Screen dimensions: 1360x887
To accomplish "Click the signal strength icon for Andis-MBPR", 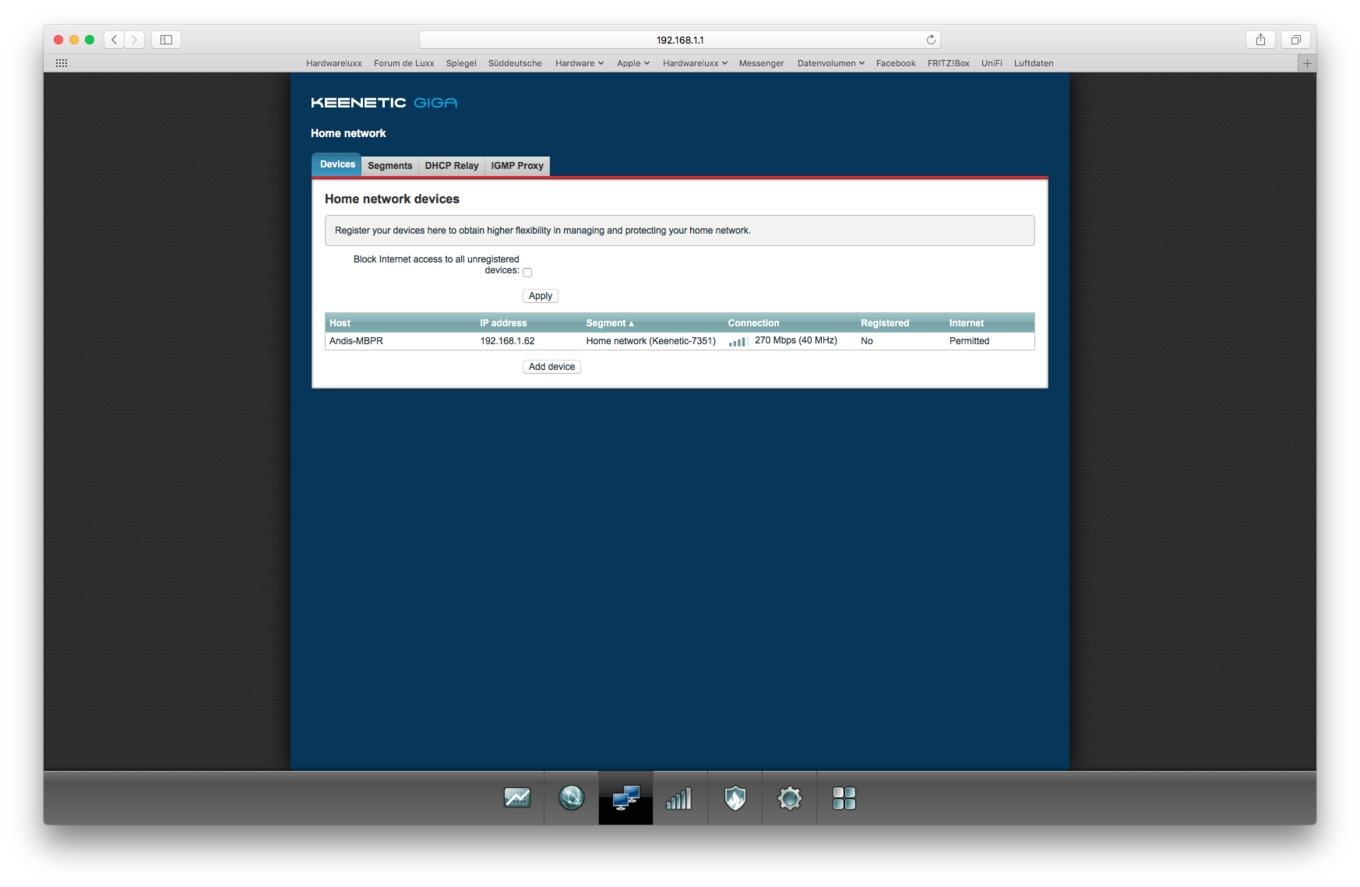I will 737,342.
